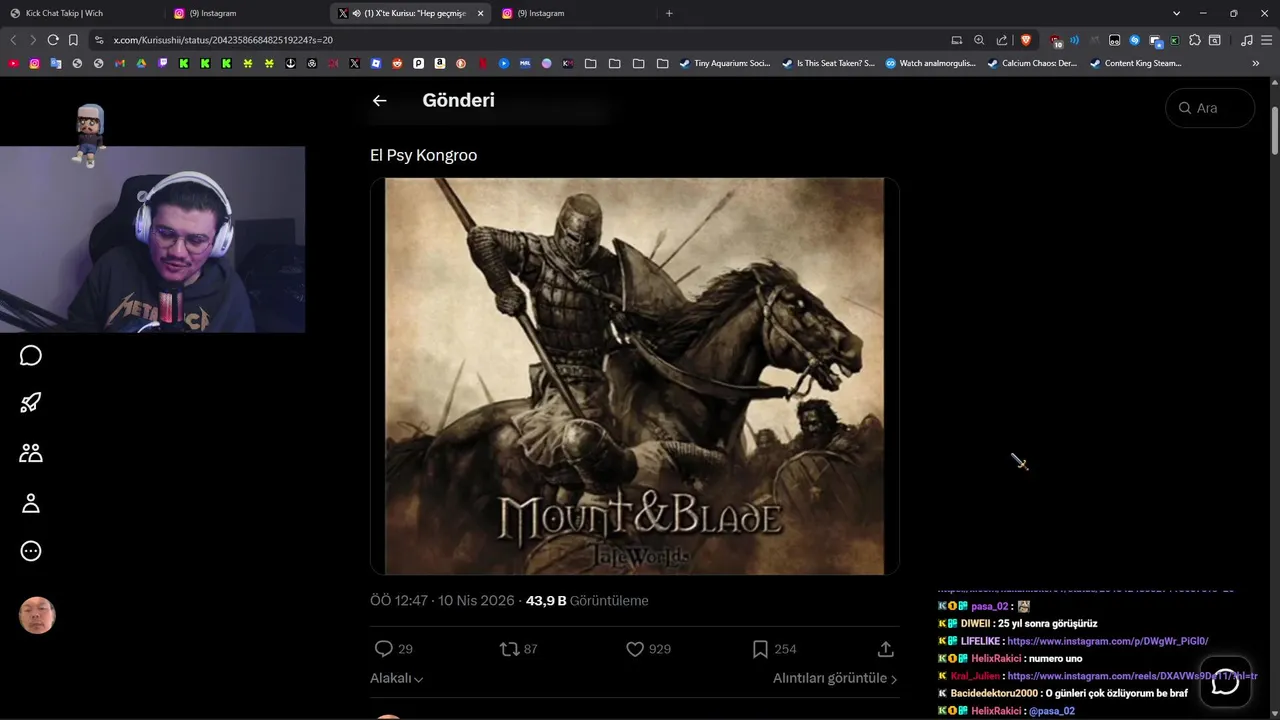Click the streamer webcam overlay

coord(152,239)
